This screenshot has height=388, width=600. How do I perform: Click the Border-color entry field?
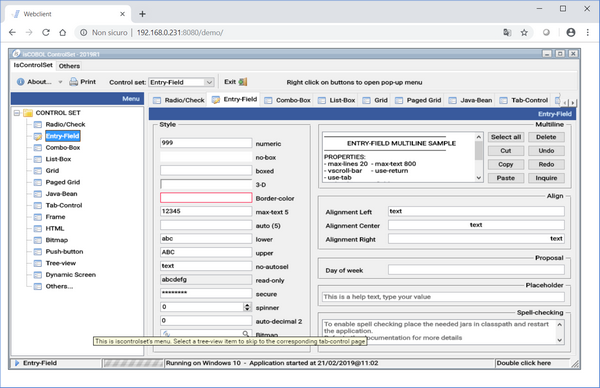[x=206, y=198]
